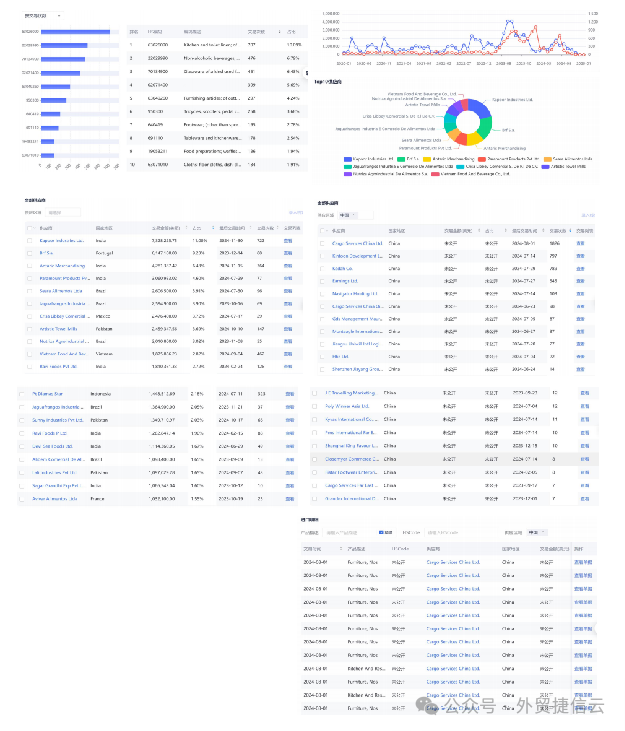Check the Poly Winner Asia Ltd. row

click(x=315, y=406)
